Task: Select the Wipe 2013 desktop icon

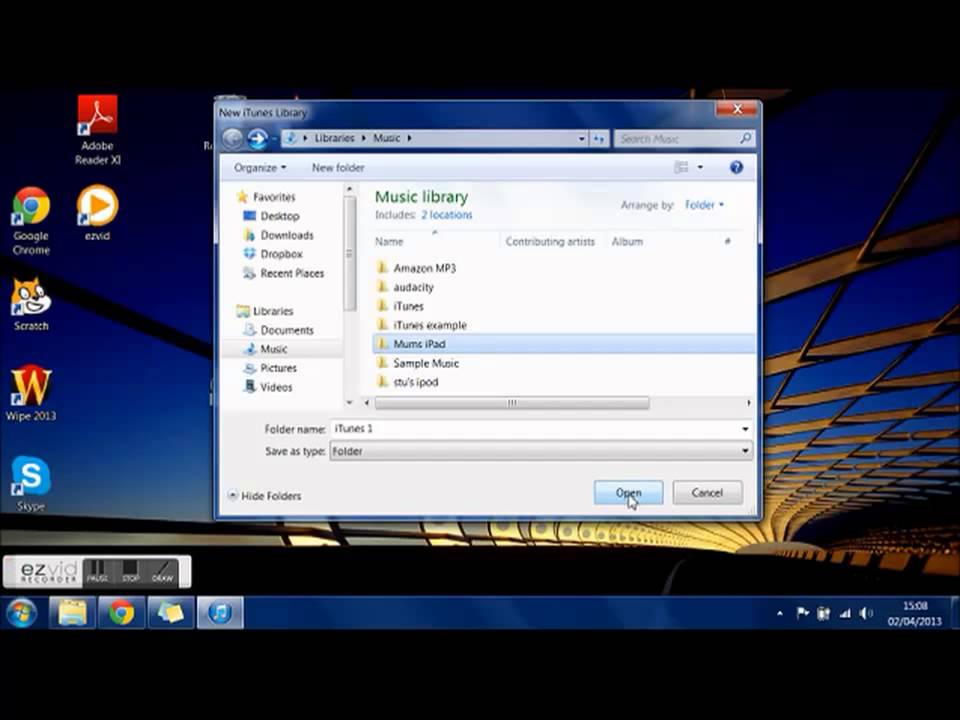Action: tap(31, 392)
